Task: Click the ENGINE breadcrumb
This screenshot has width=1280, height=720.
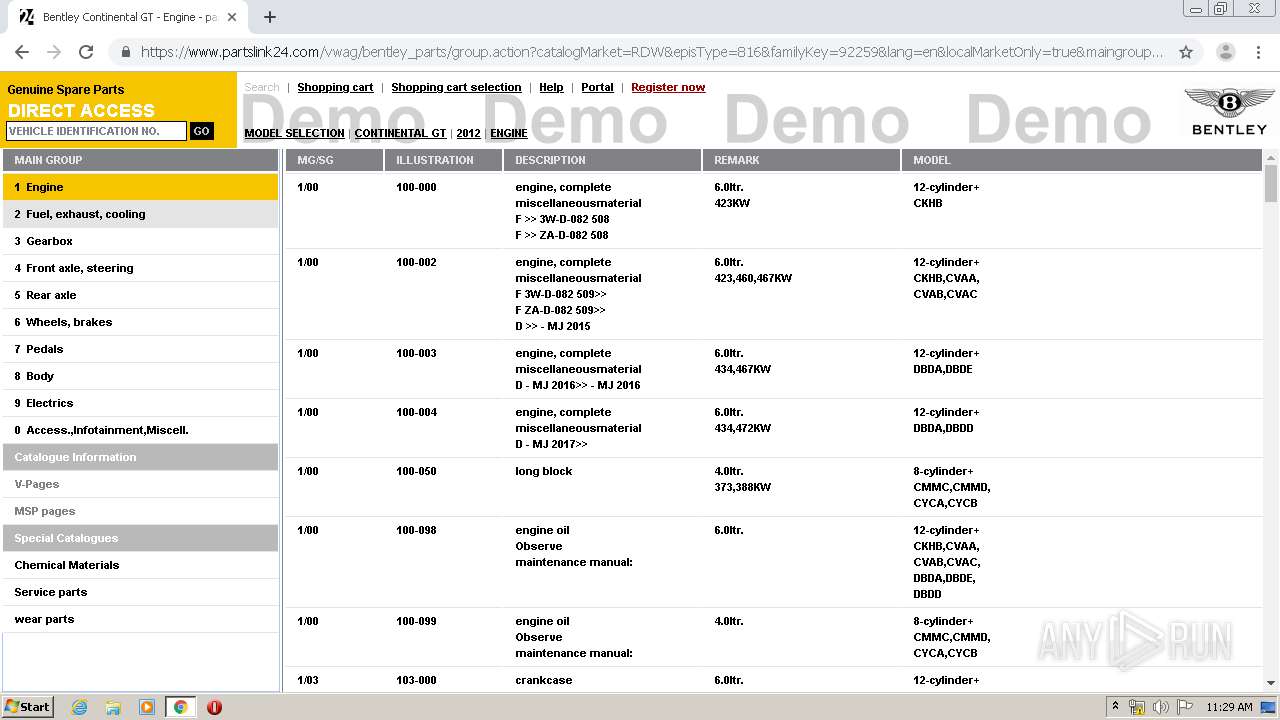Action: click(509, 133)
